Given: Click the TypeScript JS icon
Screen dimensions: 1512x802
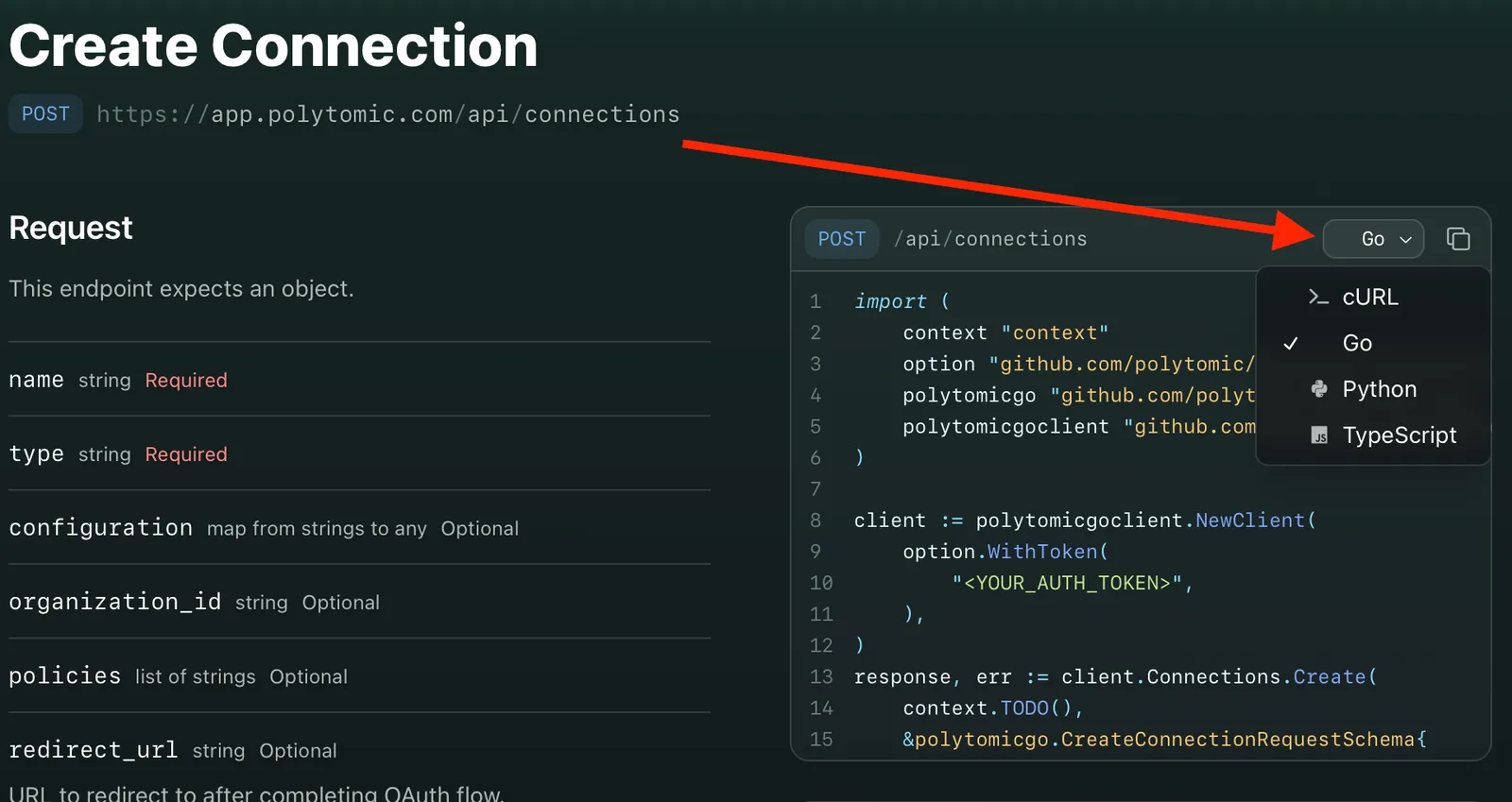Looking at the screenshot, I should point(1319,435).
